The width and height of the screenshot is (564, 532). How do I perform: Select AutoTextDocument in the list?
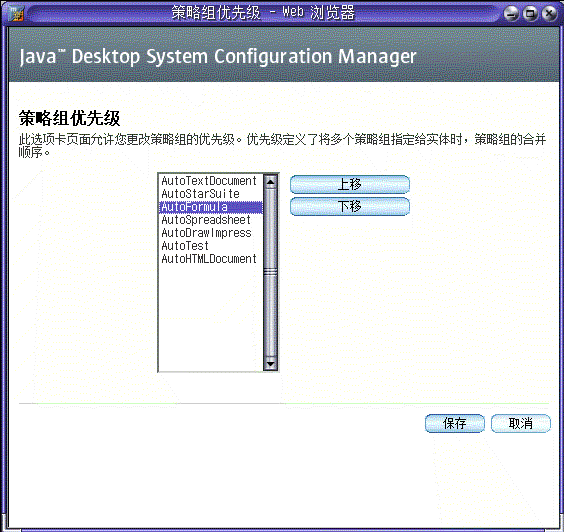(x=211, y=181)
